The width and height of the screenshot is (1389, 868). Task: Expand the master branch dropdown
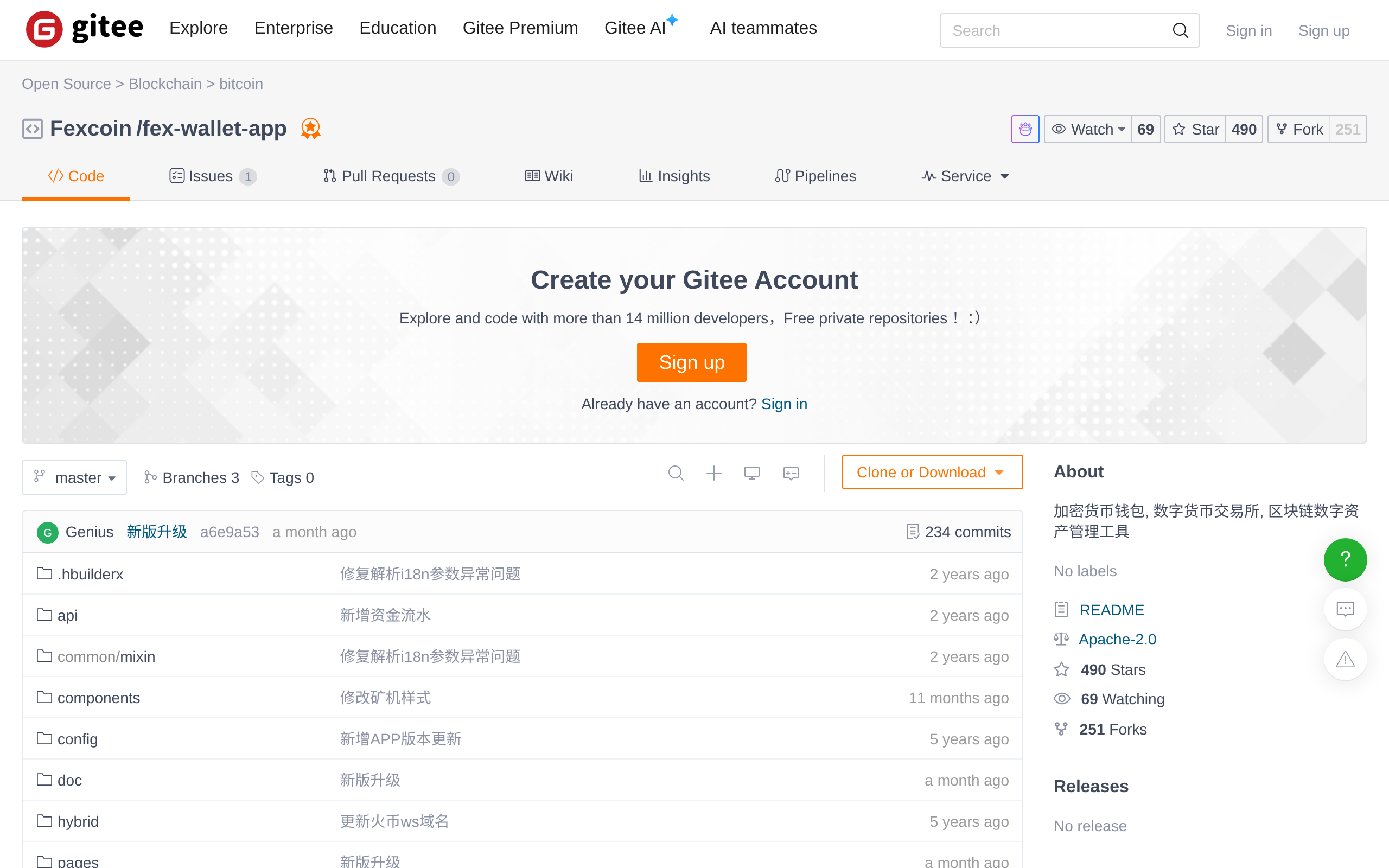pos(74,477)
